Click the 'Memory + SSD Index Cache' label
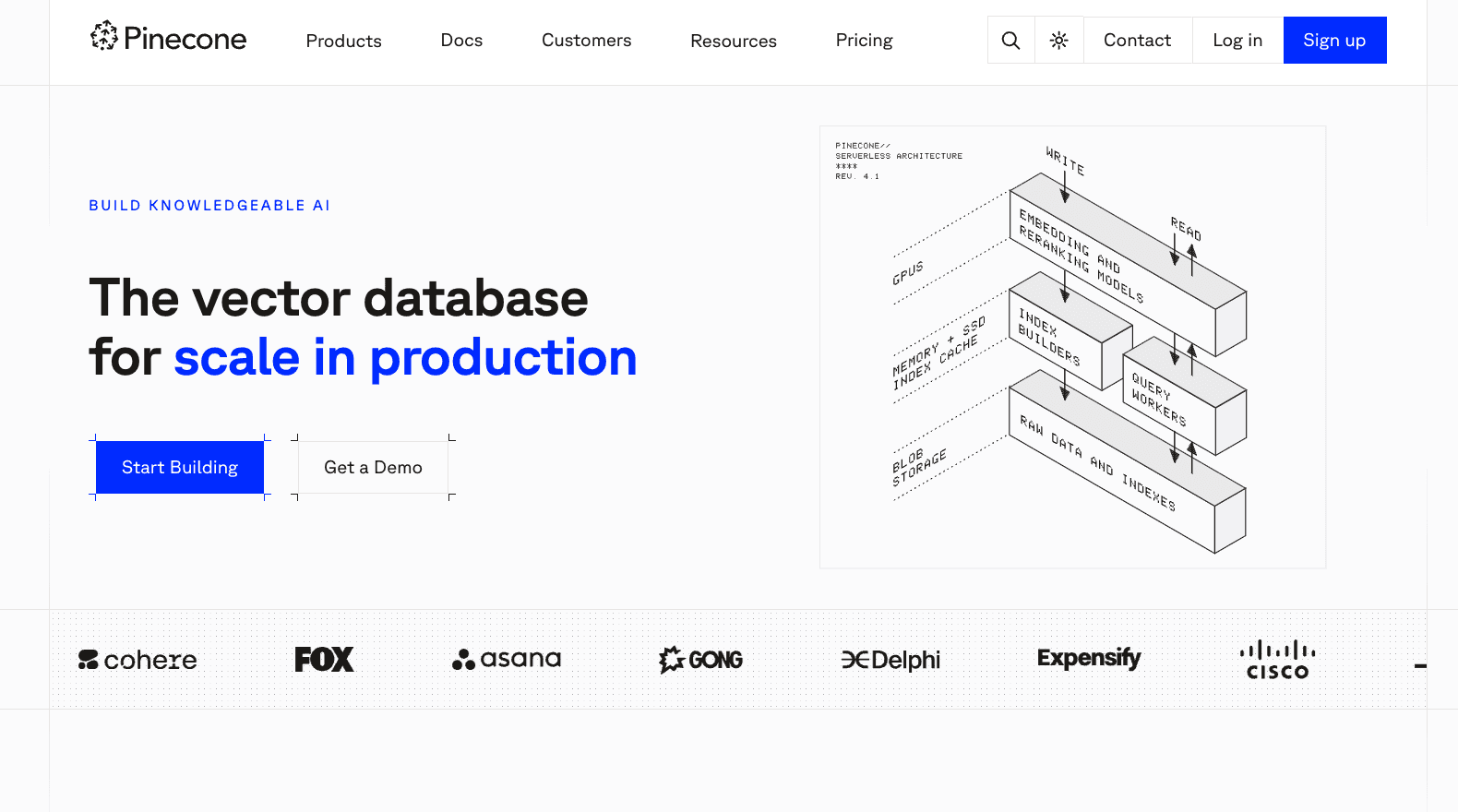This screenshot has width=1458, height=812. (x=938, y=353)
